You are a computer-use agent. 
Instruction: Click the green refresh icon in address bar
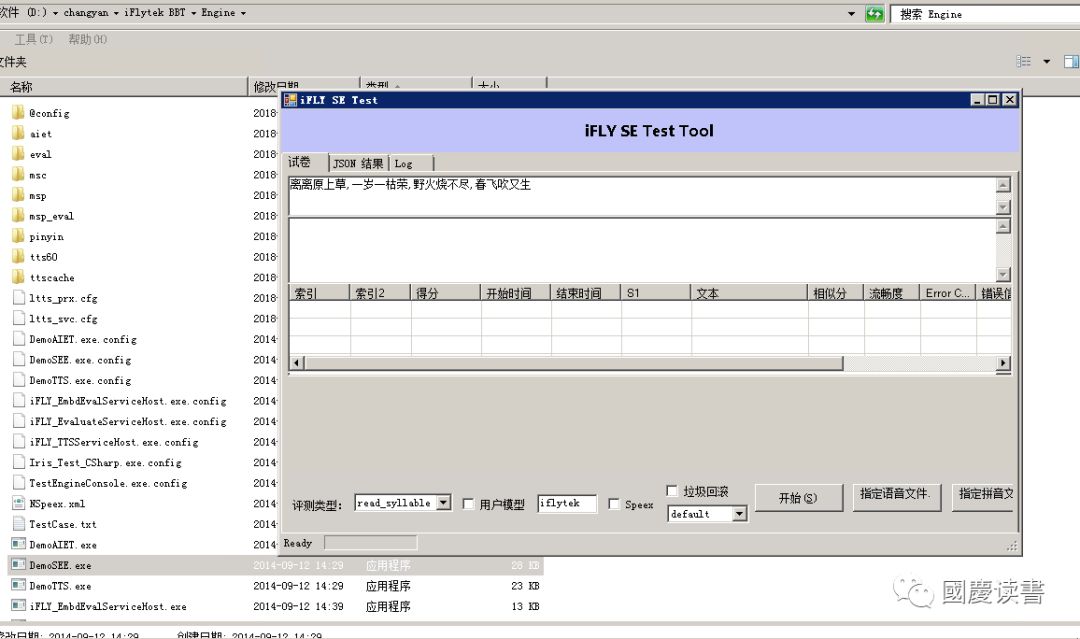(x=875, y=14)
